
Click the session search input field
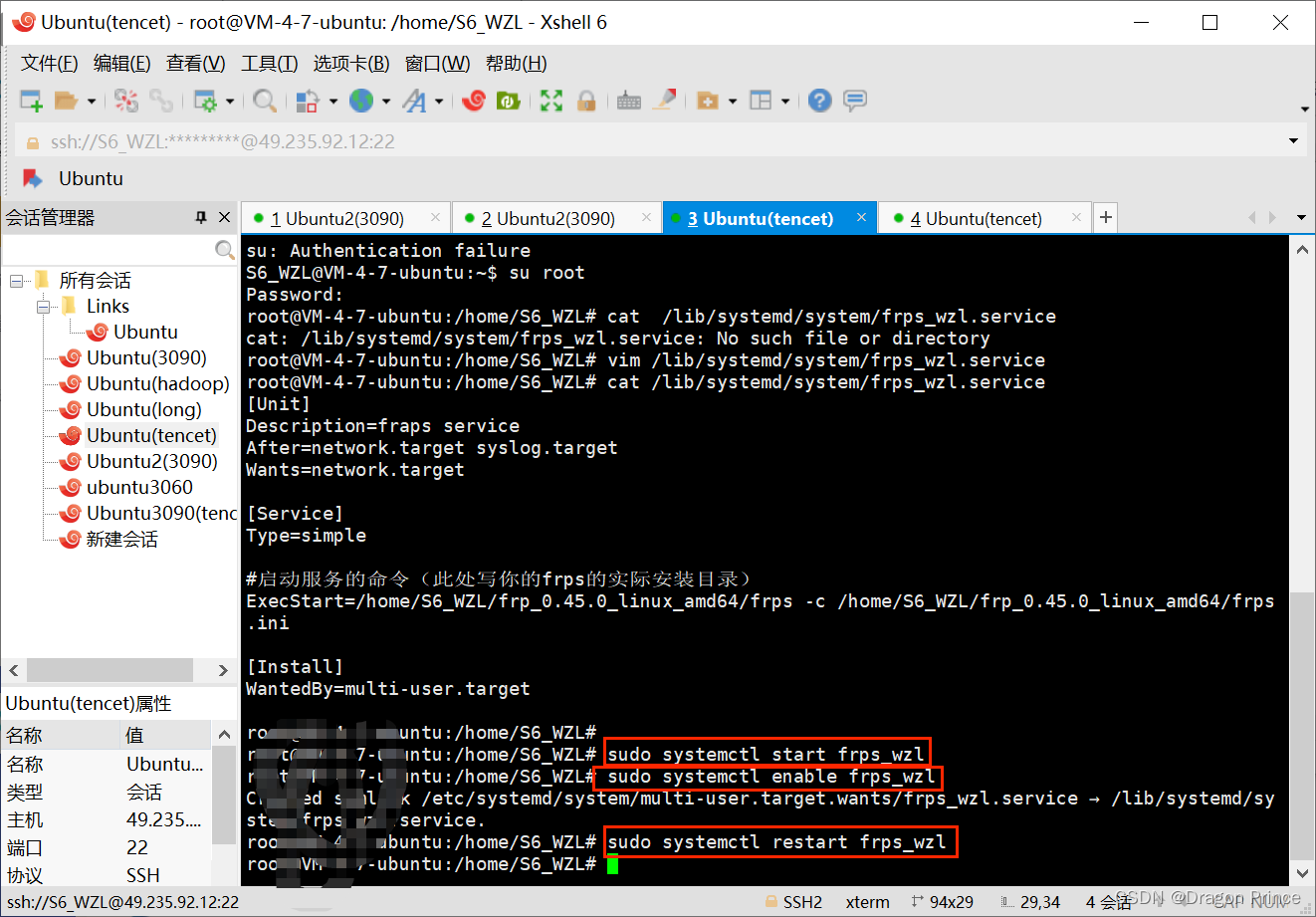(x=109, y=250)
